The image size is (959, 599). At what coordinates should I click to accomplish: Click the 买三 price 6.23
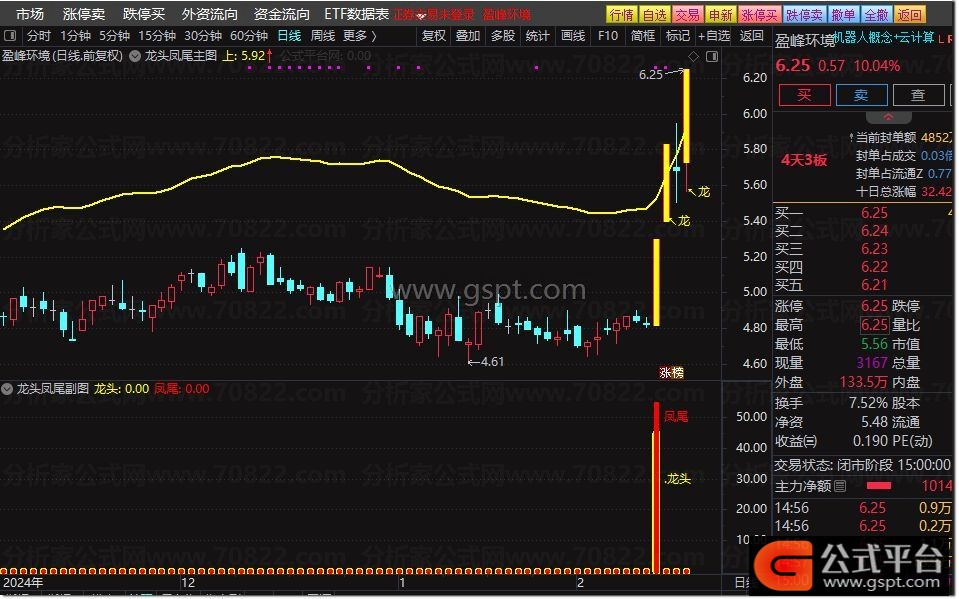[874, 248]
